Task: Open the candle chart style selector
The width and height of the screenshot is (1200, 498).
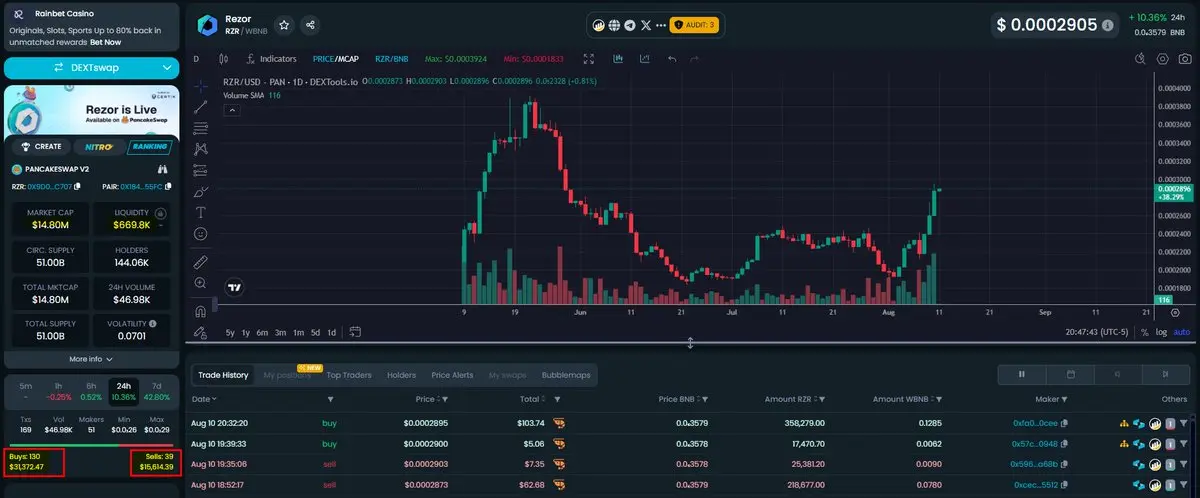Action: coord(223,59)
